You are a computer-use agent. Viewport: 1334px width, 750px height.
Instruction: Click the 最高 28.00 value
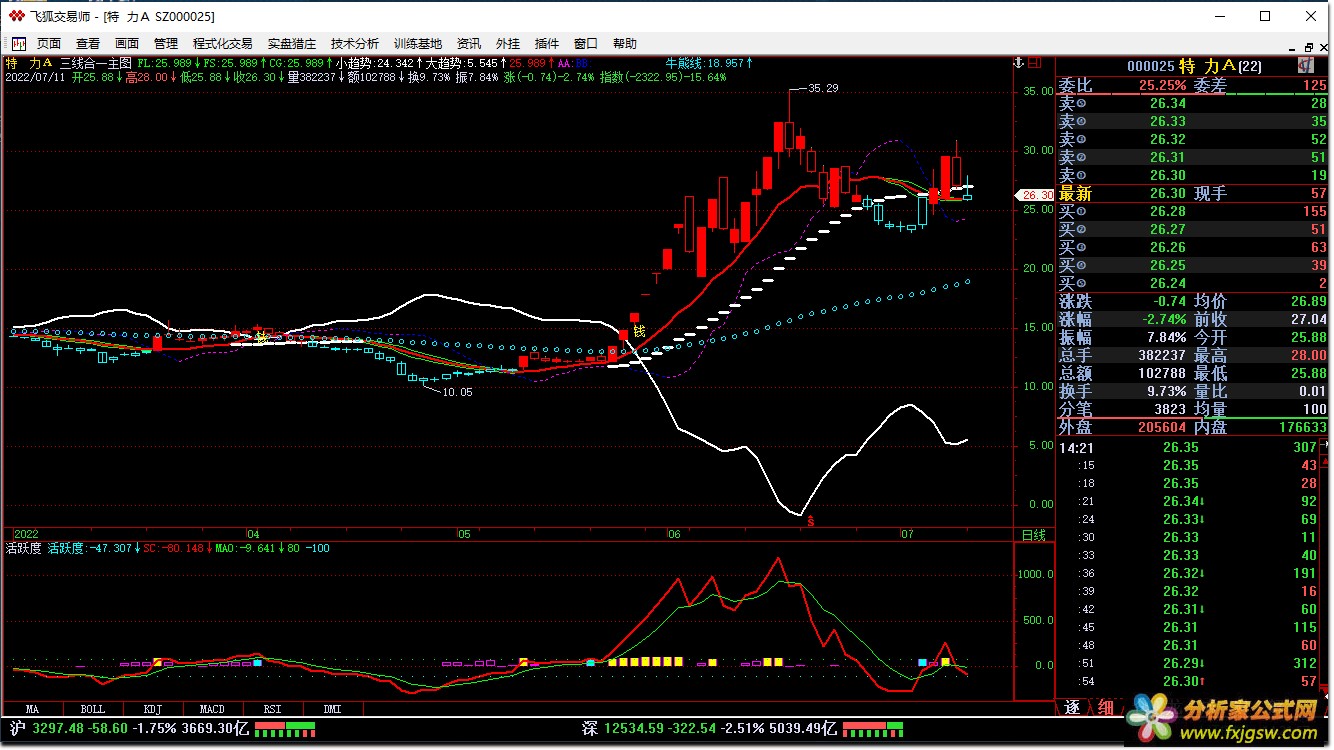[x=1308, y=355]
